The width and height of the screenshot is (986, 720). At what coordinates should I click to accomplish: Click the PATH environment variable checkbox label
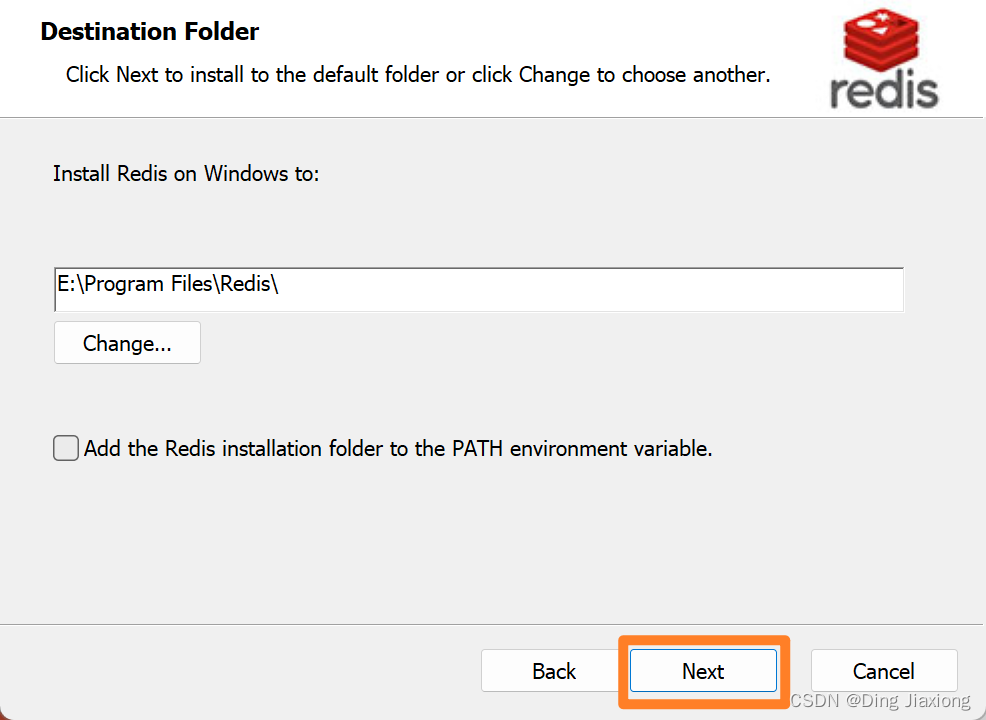[398, 448]
